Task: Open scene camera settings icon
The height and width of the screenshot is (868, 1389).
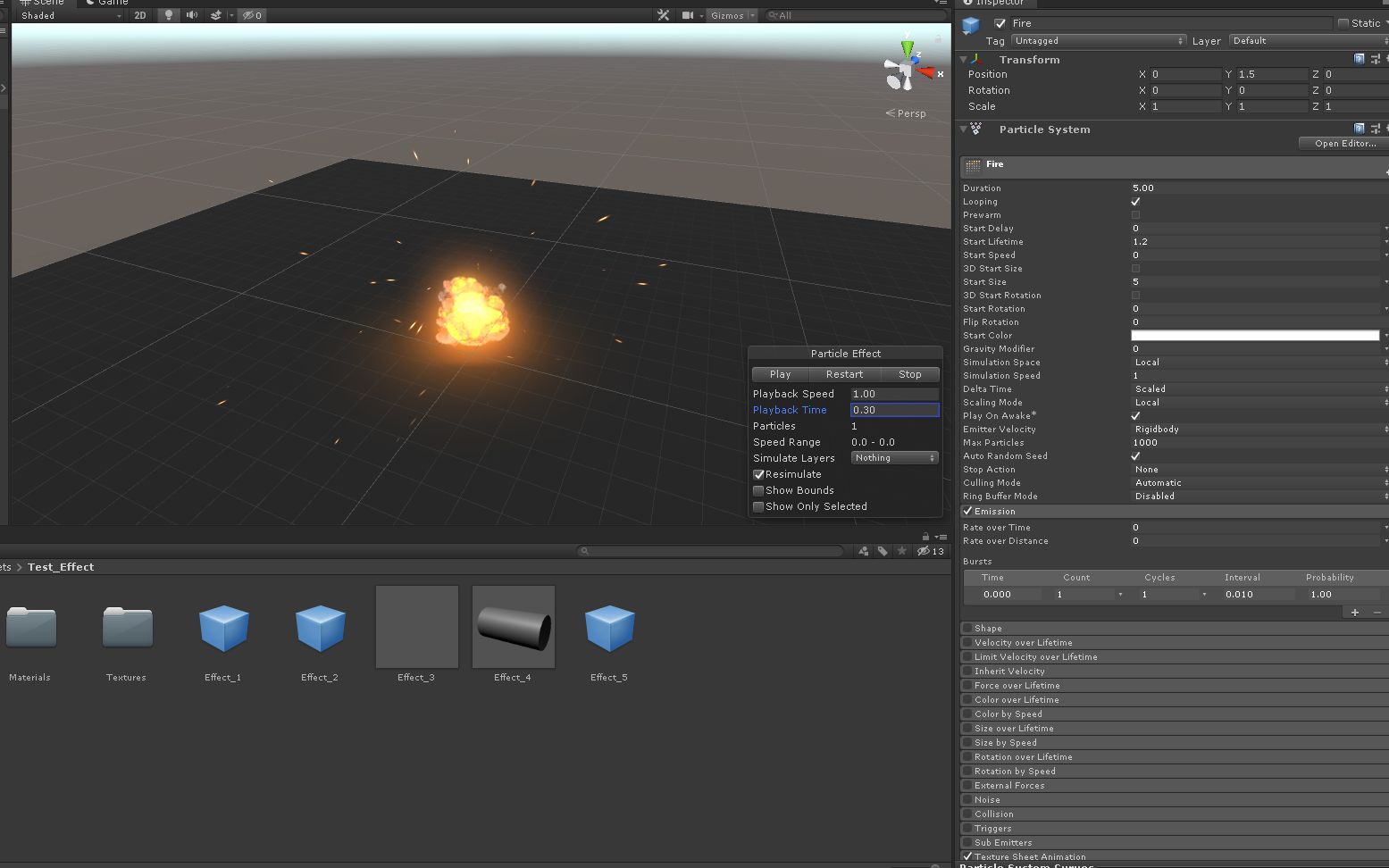Action: click(688, 15)
